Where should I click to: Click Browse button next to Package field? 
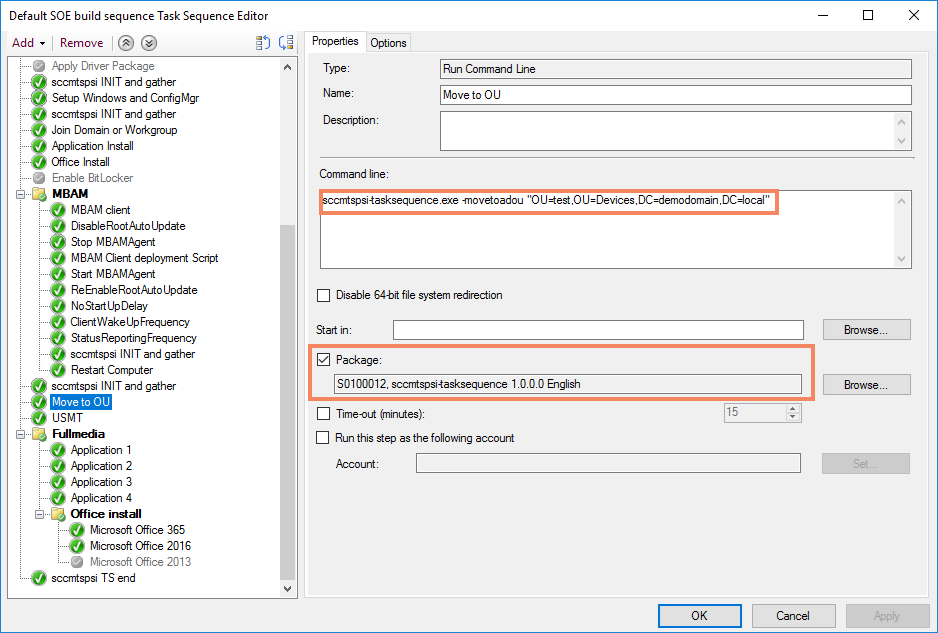[866, 385]
